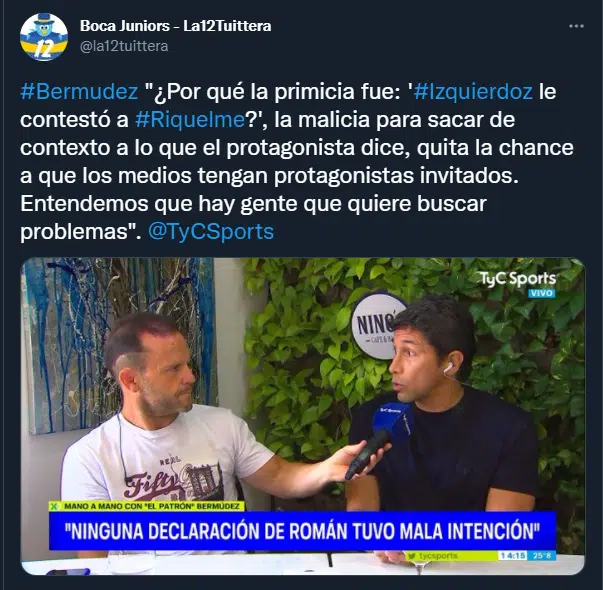Click the "MANO A MANO CON EL PATRÓN" label
Image resolution: width=603 pixels, height=590 pixels.
coord(152,506)
